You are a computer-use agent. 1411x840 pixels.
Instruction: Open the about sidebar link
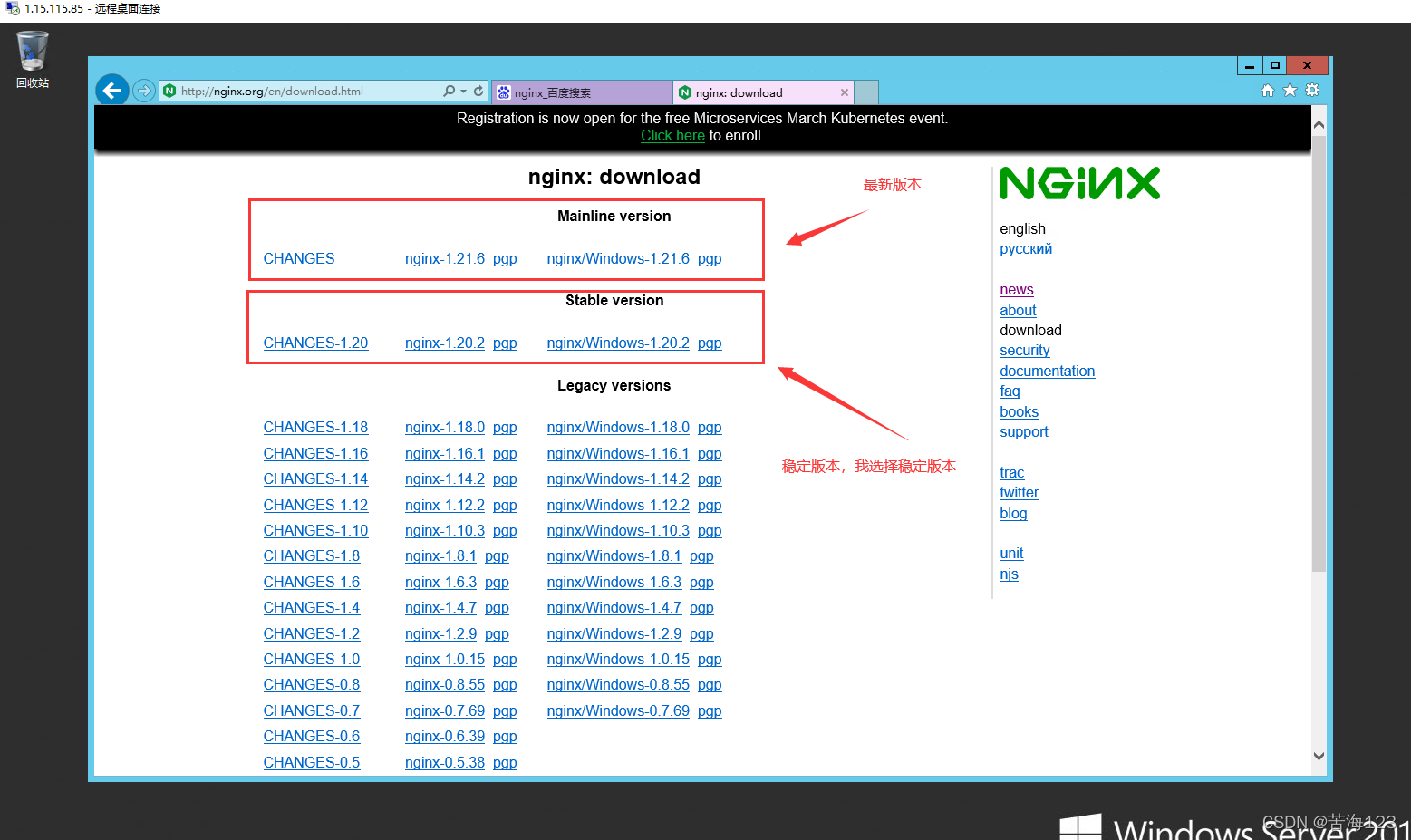(1018, 310)
